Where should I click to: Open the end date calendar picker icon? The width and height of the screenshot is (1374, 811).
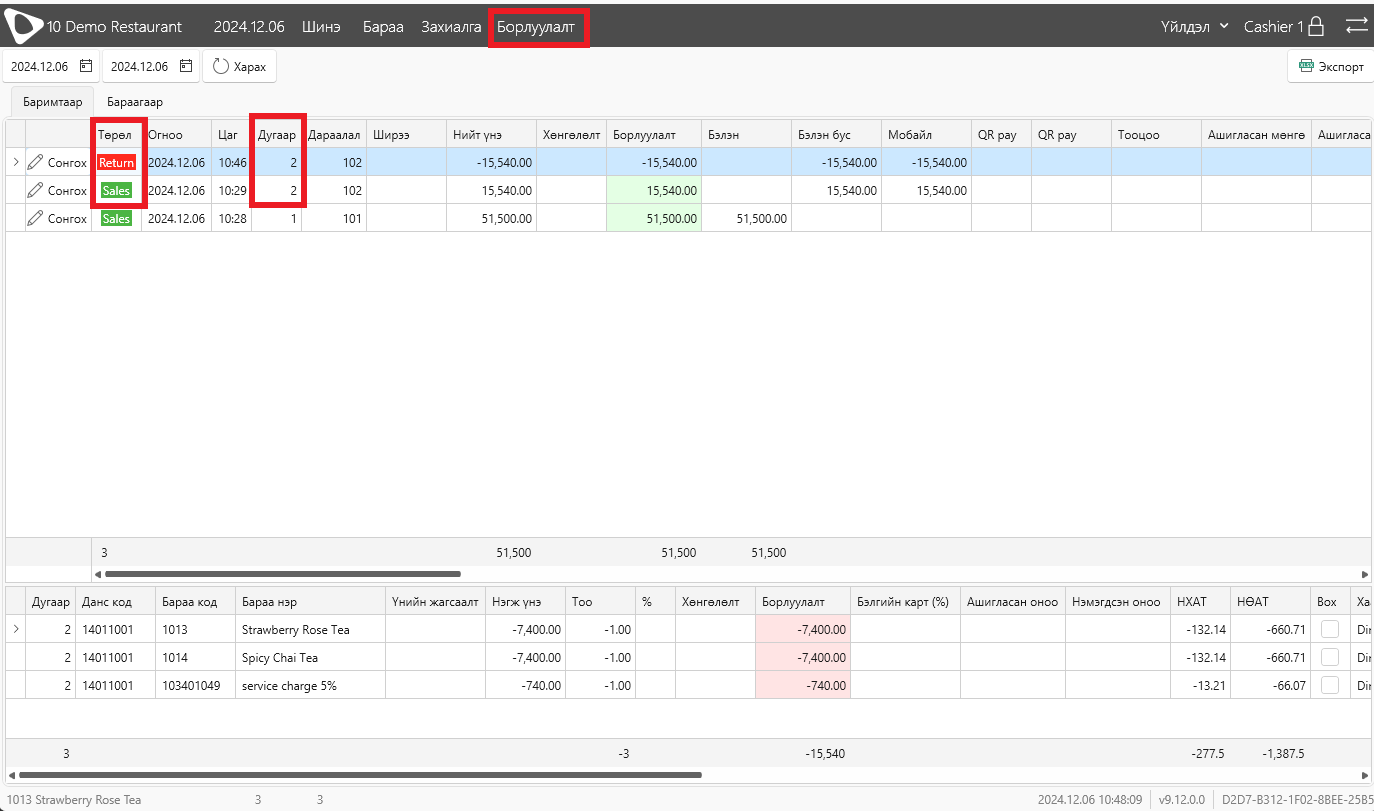pyautogui.click(x=186, y=66)
